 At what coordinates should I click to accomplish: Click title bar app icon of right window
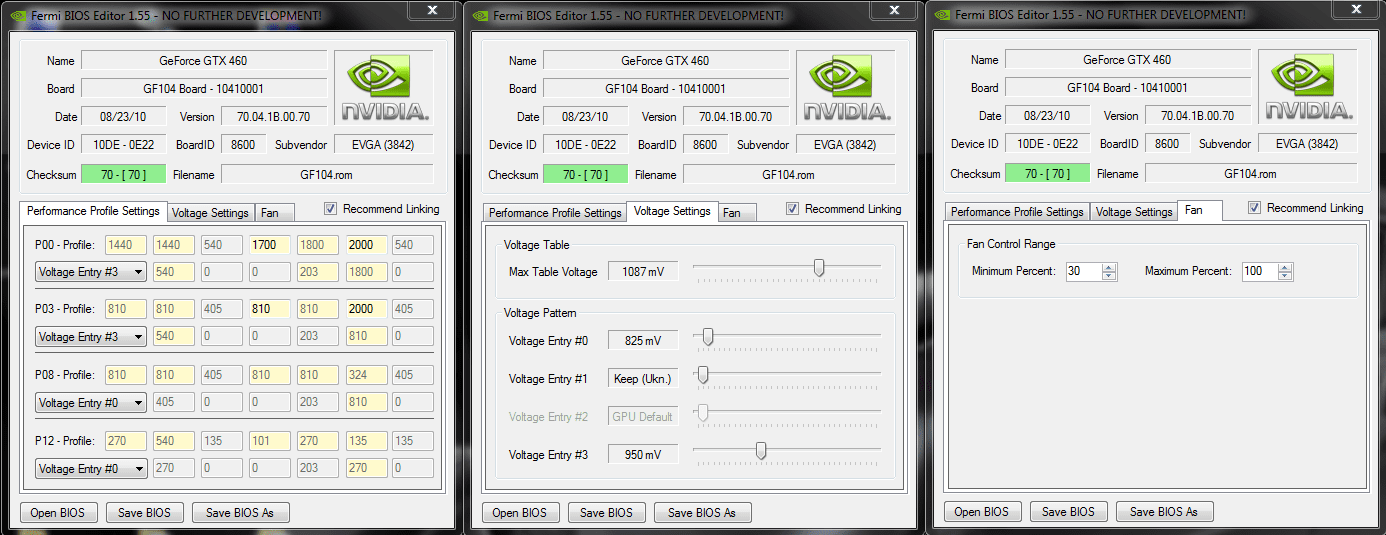[940, 15]
